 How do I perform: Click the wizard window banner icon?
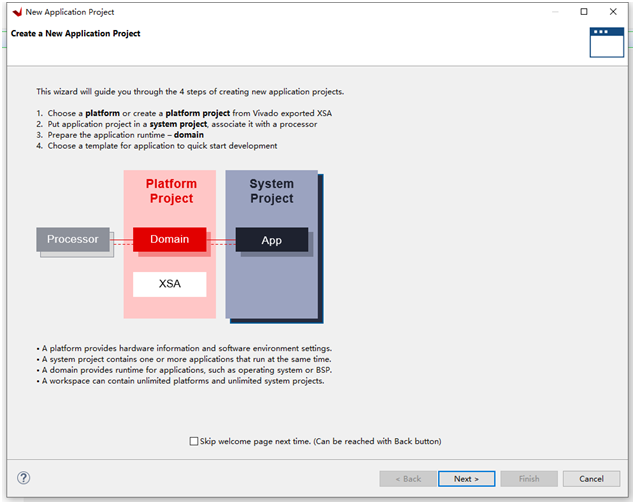pyautogui.click(x=606, y=43)
